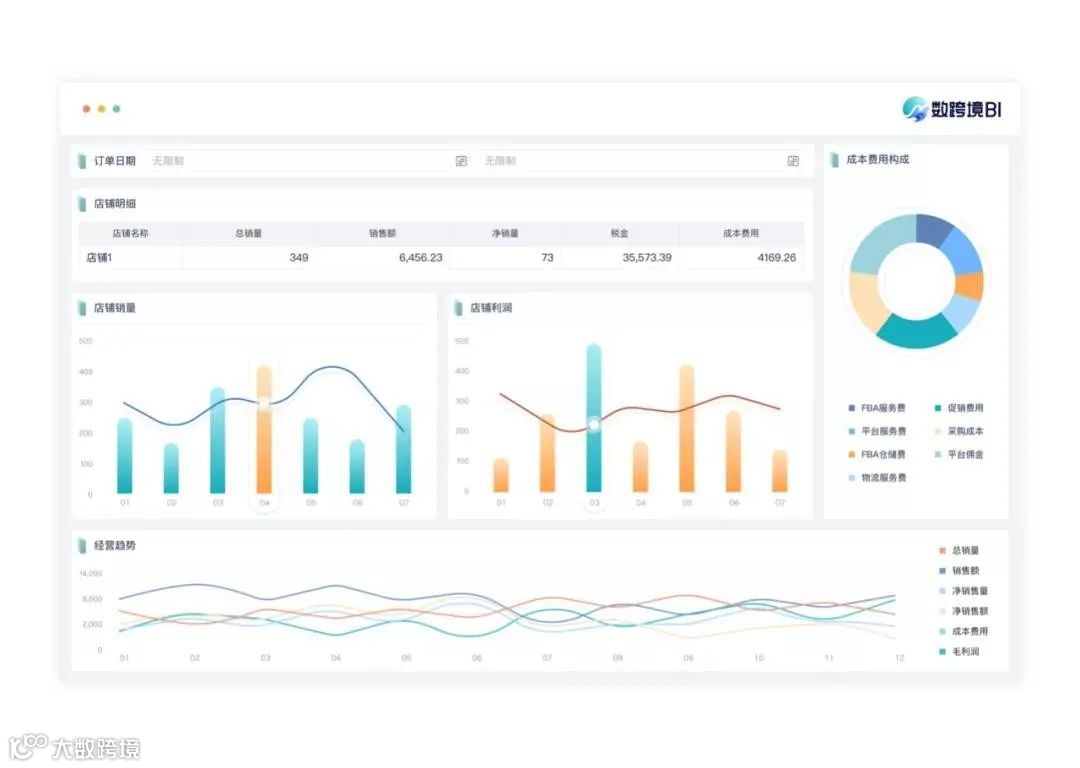
Task: Click the 数跨境BI logo
Action: 951,109
